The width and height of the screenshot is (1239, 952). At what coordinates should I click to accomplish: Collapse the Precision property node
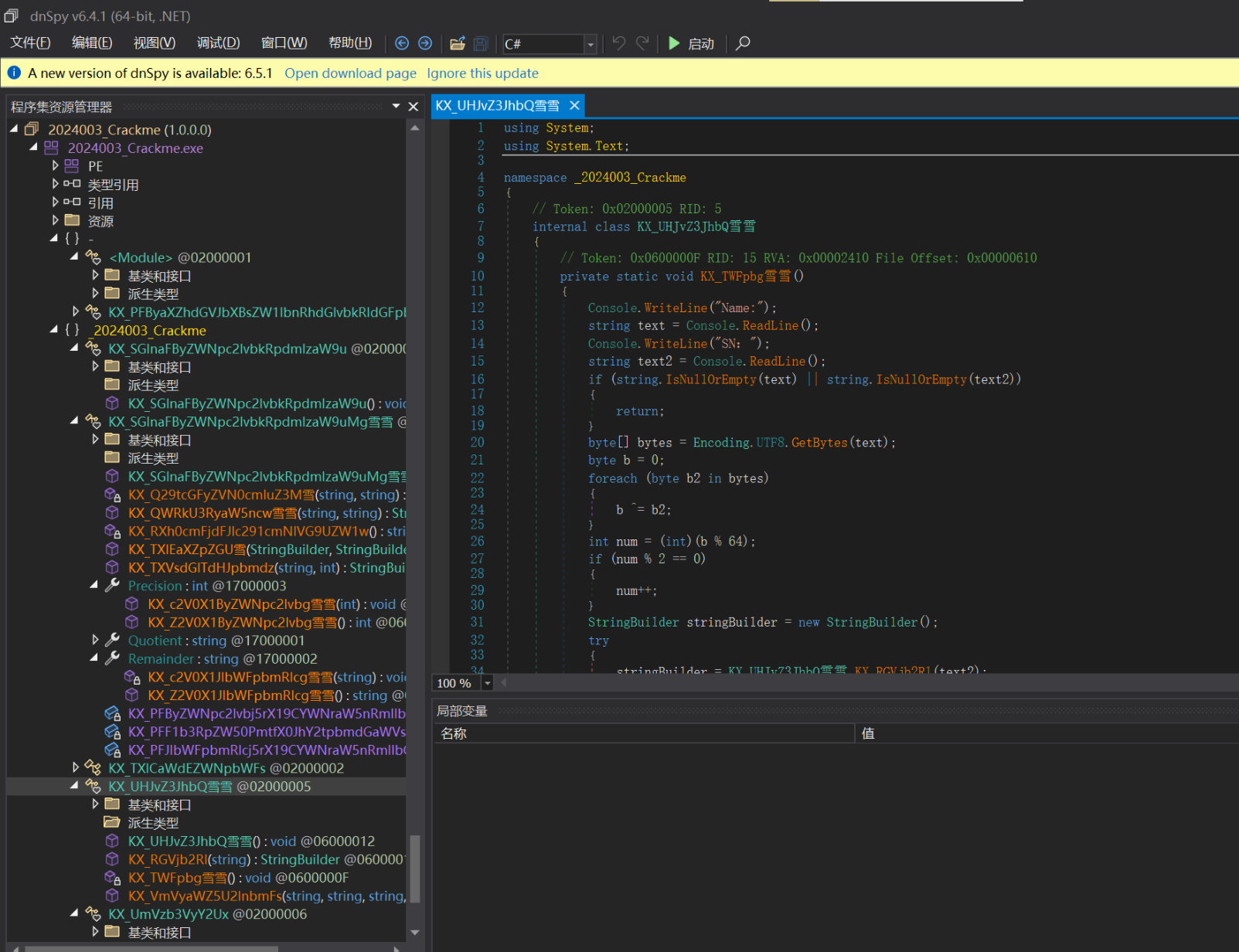point(95,586)
